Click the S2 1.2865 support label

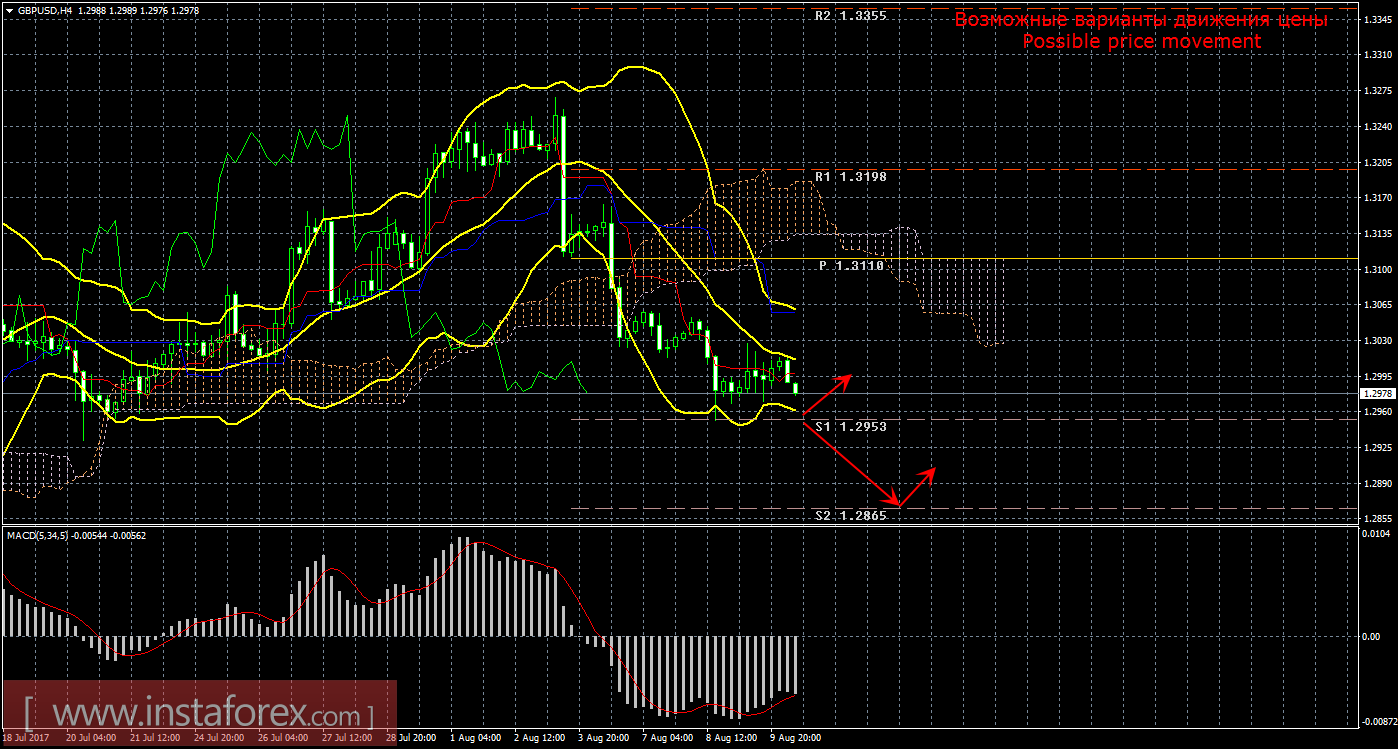tap(850, 516)
